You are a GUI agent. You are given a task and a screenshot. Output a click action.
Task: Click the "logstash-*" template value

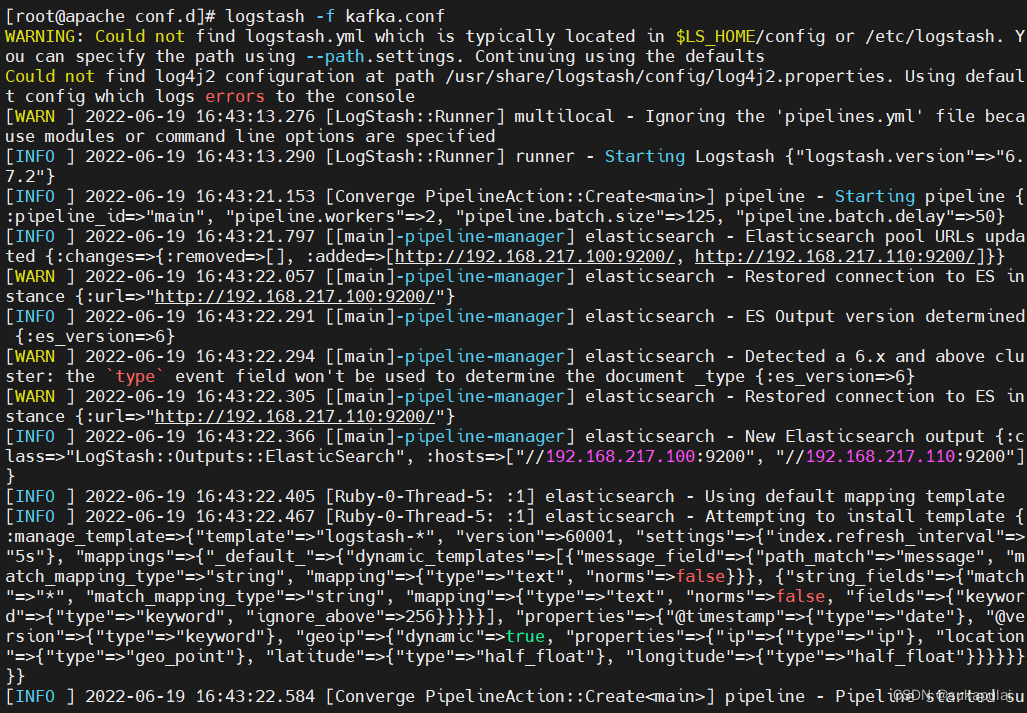point(375,536)
